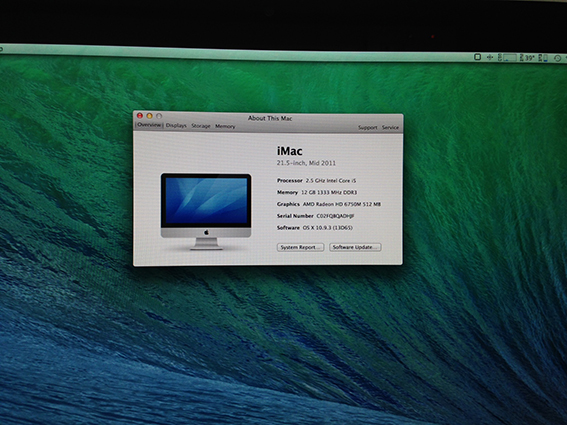Switch to the Memory tab
This screenshot has height=425, width=567.
pyautogui.click(x=225, y=126)
